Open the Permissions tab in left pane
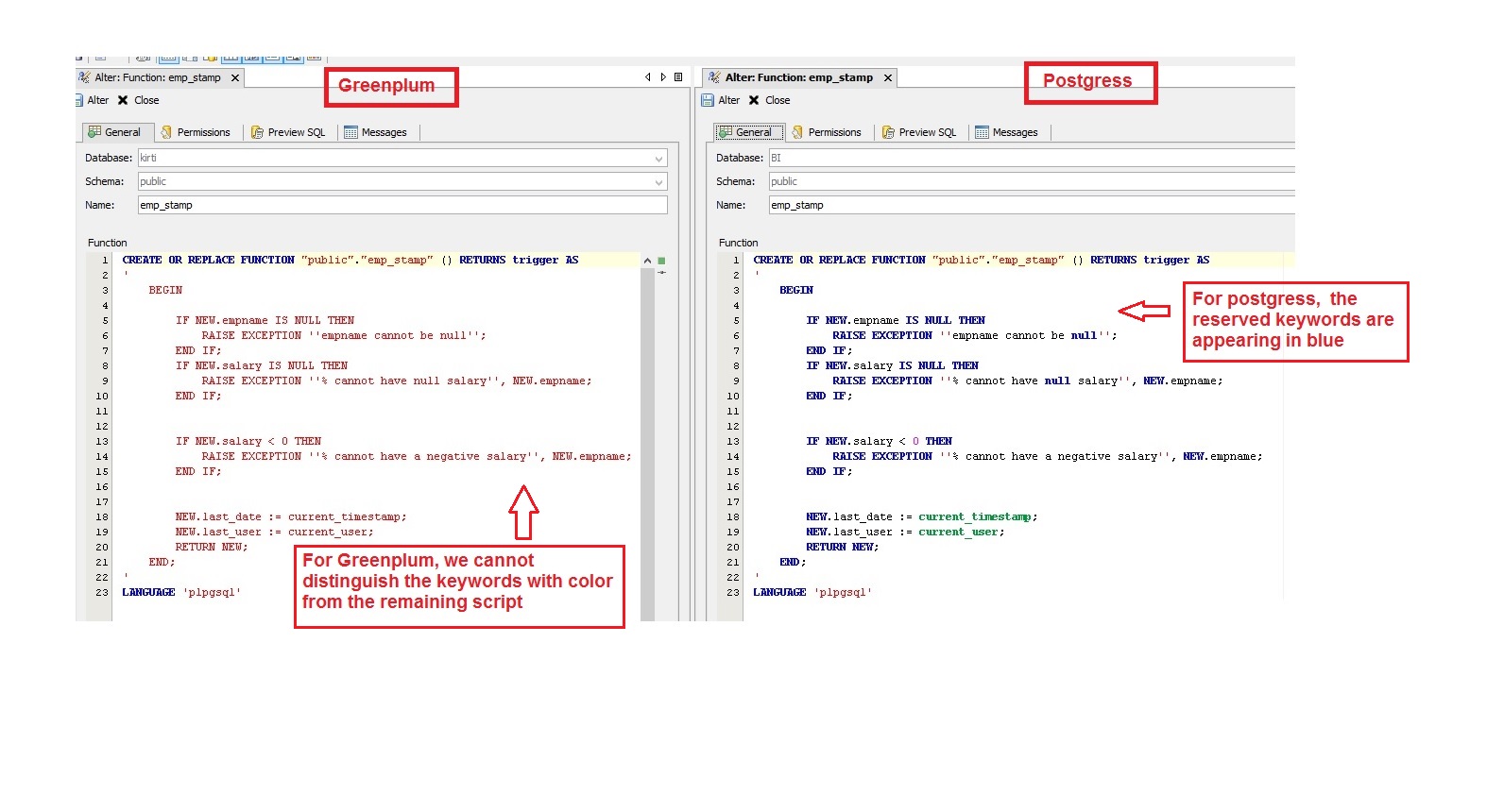The image size is (1504, 812). (196, 132)
